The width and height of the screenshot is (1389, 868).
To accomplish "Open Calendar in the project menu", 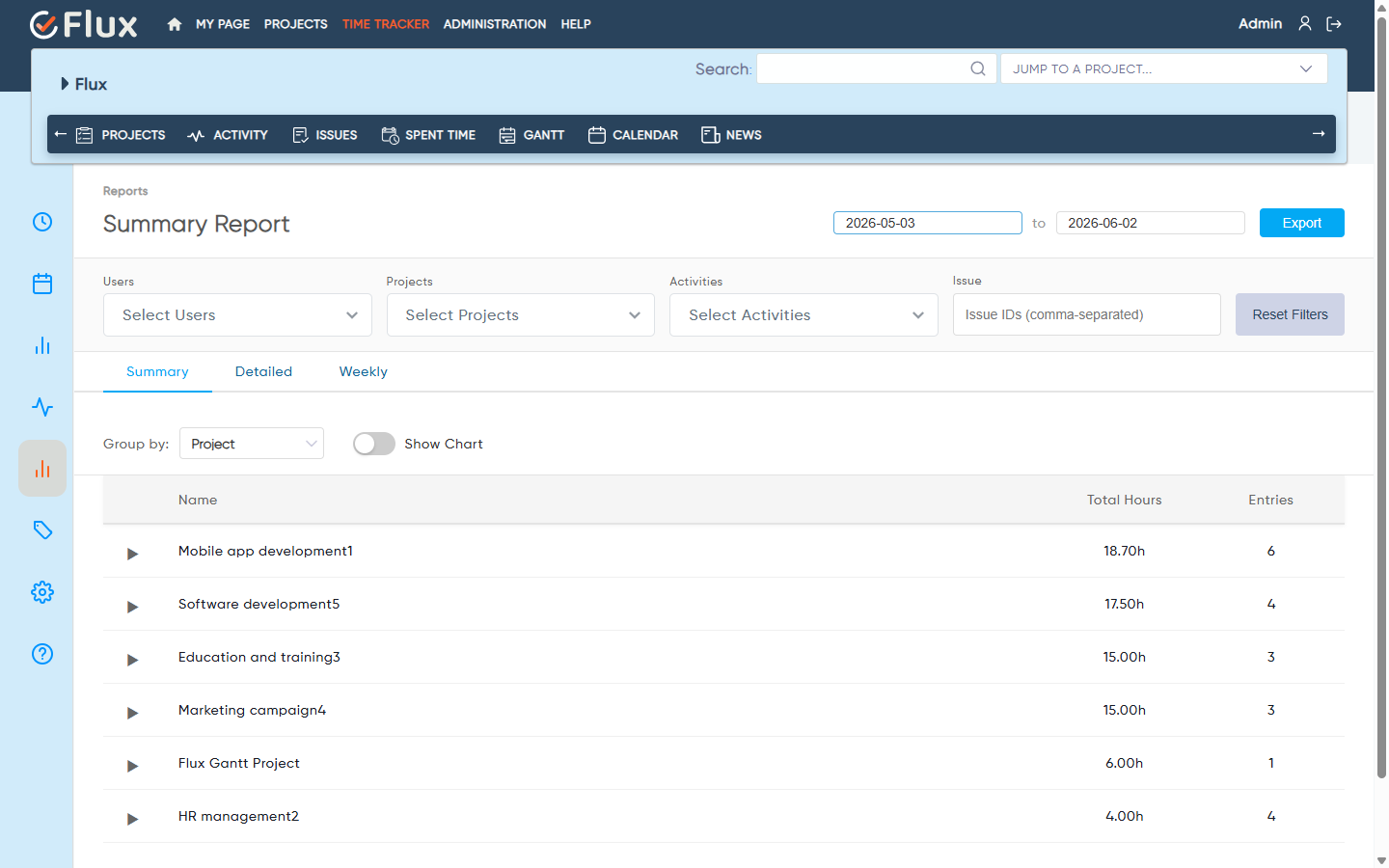I will click(x=633, y=135).
